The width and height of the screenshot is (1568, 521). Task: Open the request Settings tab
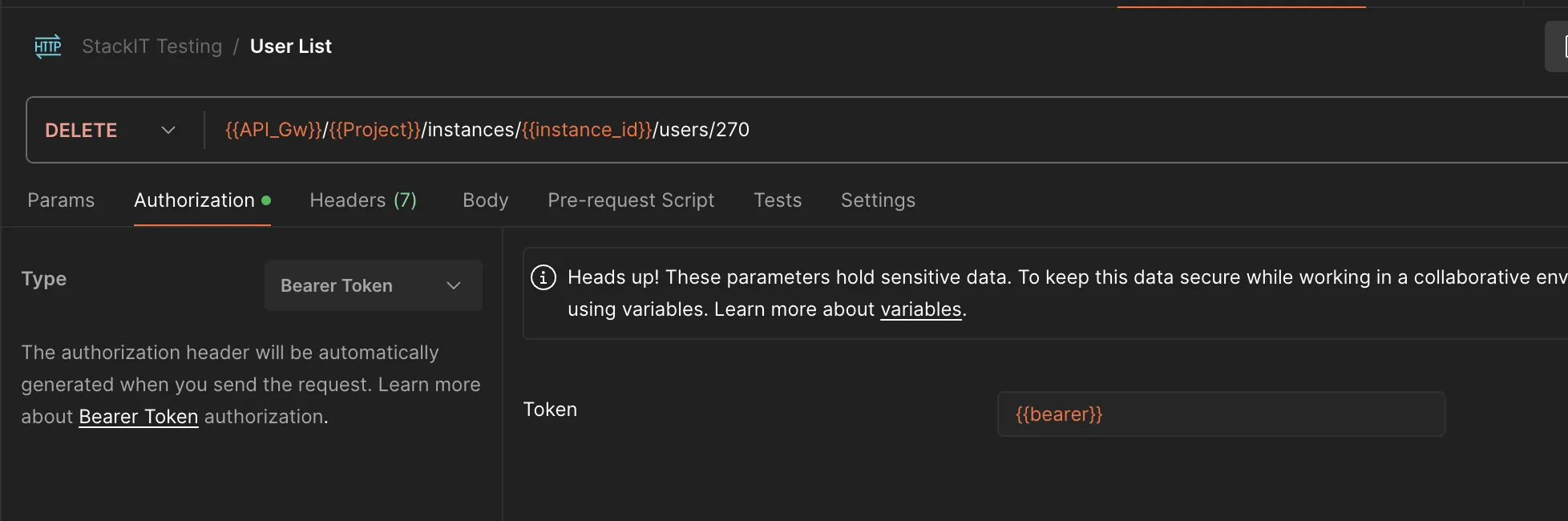(x=878, y=200)
